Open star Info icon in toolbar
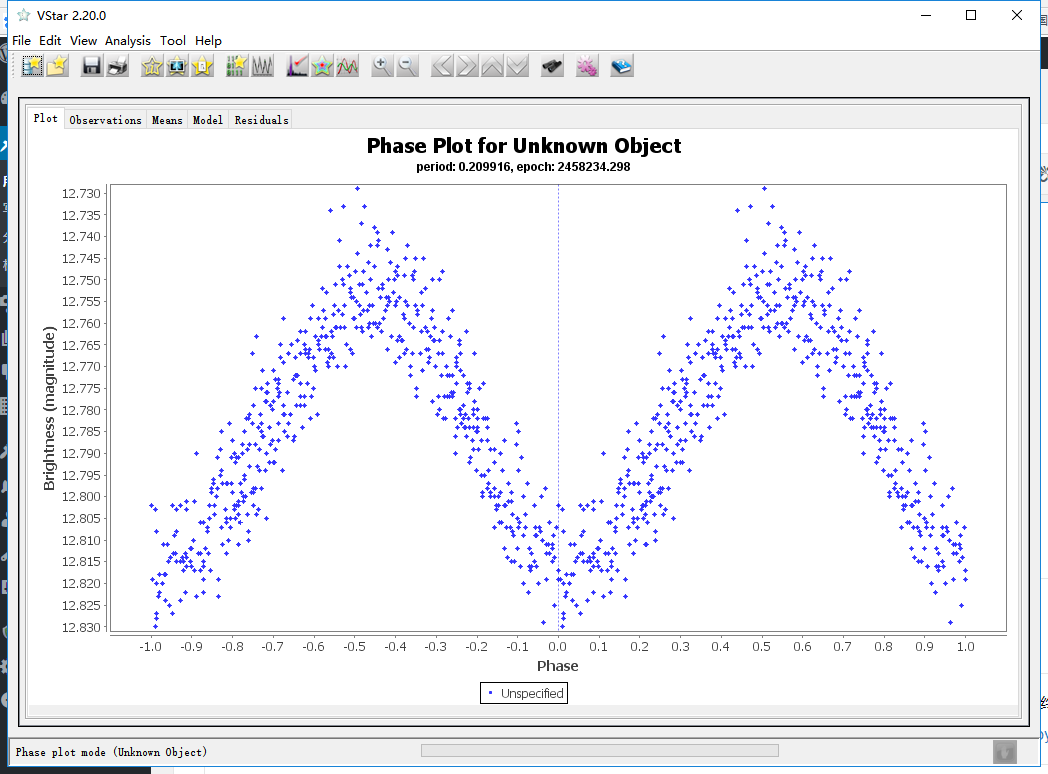This screenshot has width=1048, height=774. coord(152,66)
